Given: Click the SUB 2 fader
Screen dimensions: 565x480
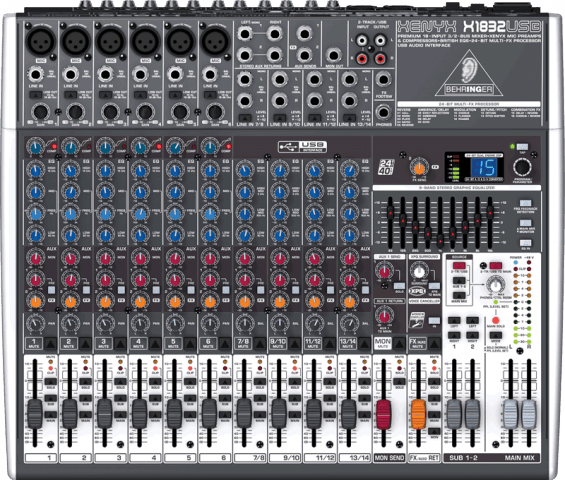Looking at the screenshot, I should pos(472,414).
